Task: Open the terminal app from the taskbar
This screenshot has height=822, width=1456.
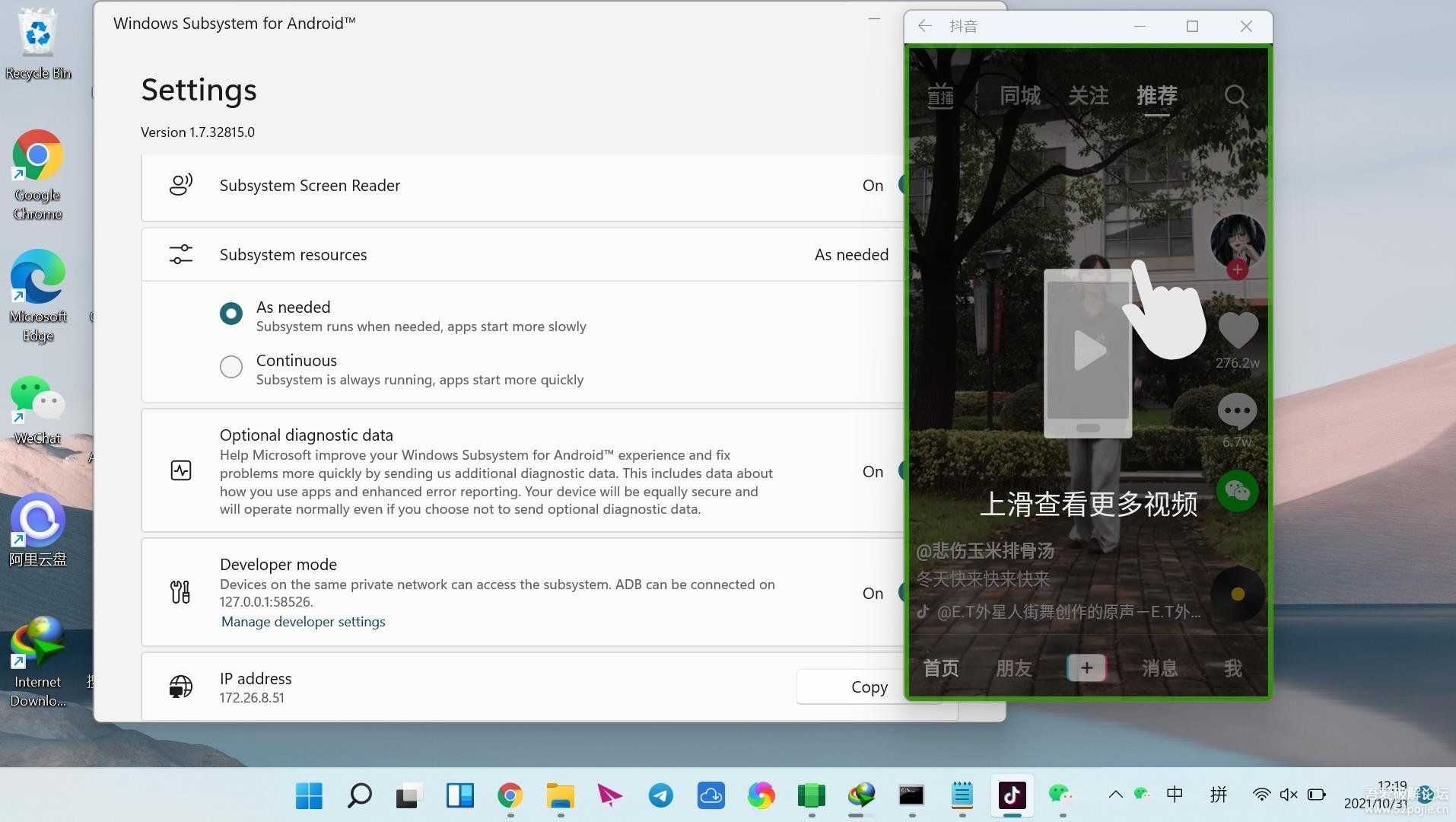Action: click(911, 795)
